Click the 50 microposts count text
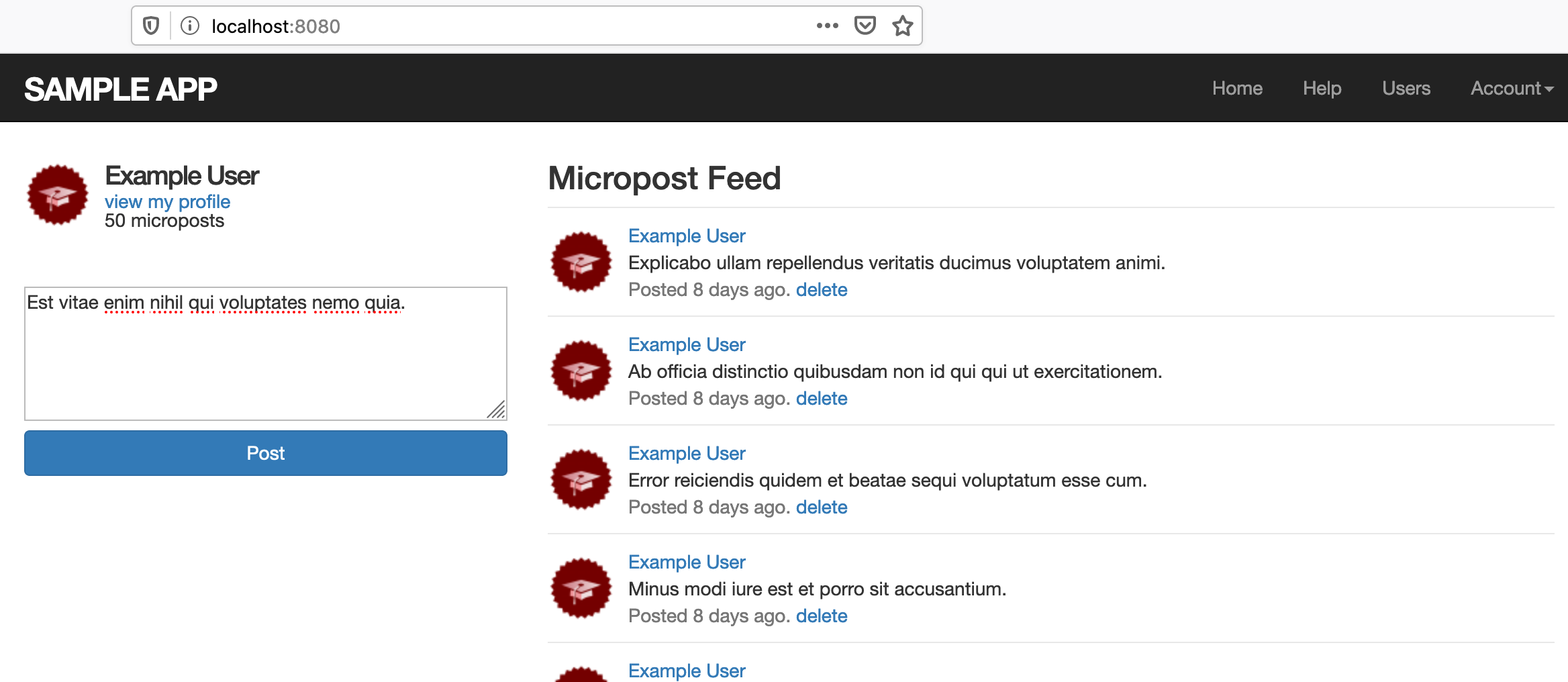 (164, 220)
